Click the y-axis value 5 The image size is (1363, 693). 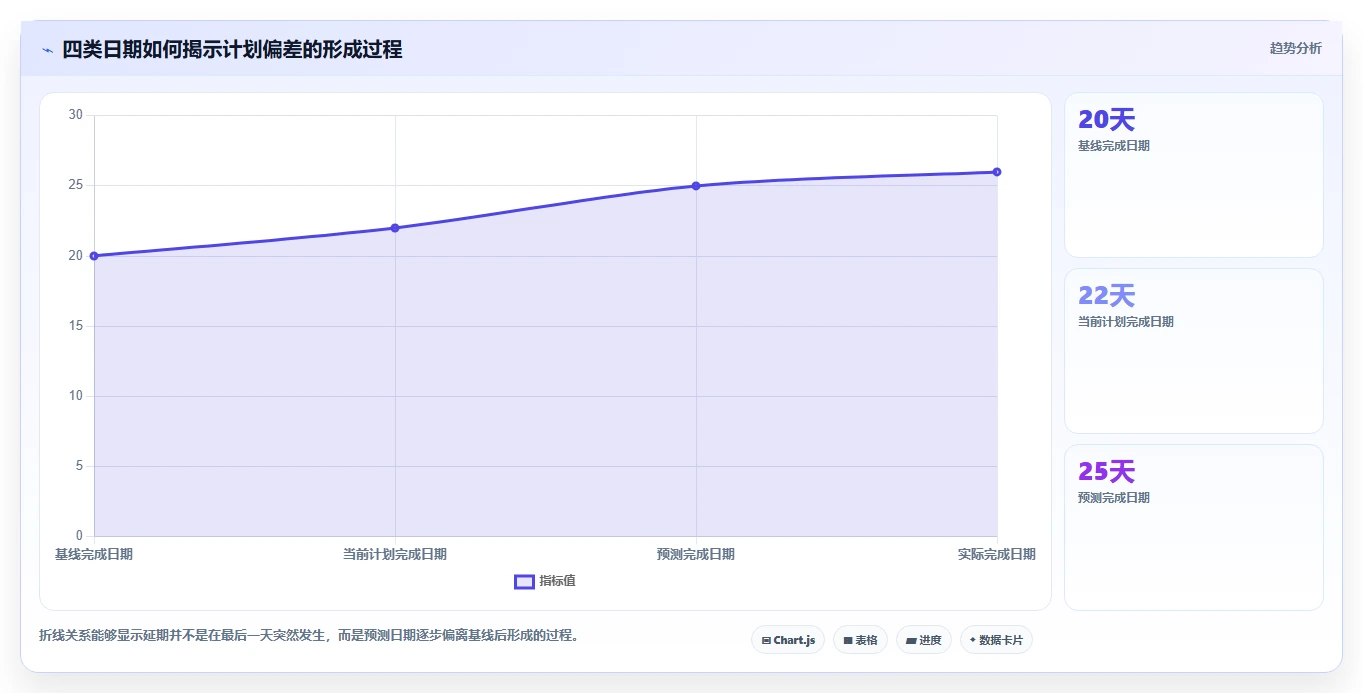tap(79, 466)
